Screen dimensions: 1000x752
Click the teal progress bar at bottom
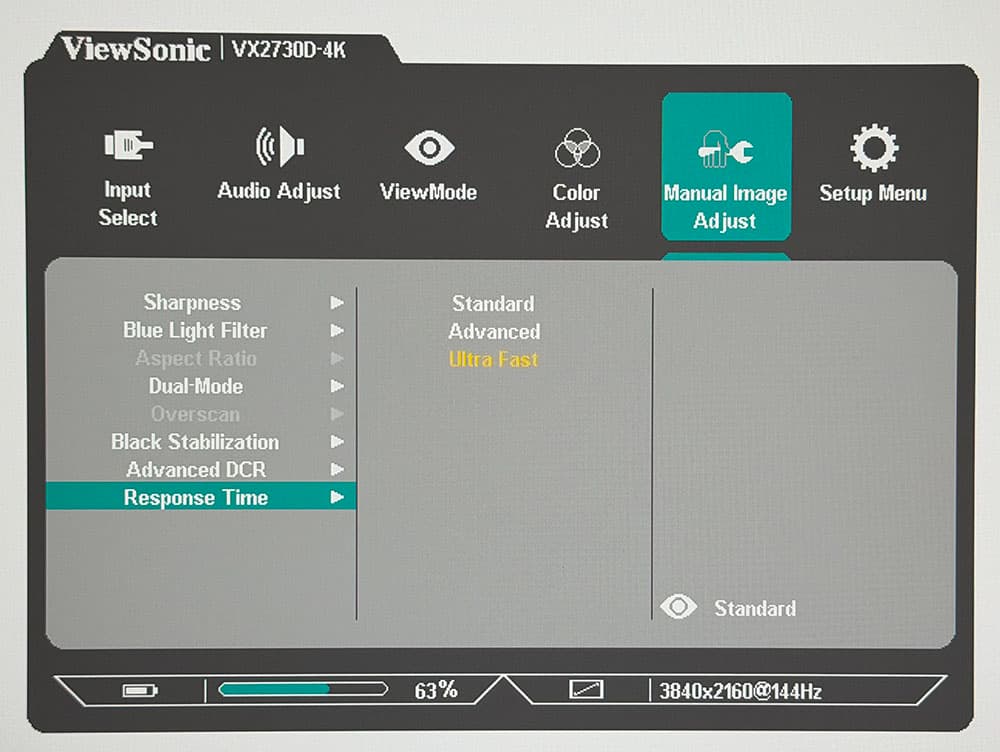303,689
